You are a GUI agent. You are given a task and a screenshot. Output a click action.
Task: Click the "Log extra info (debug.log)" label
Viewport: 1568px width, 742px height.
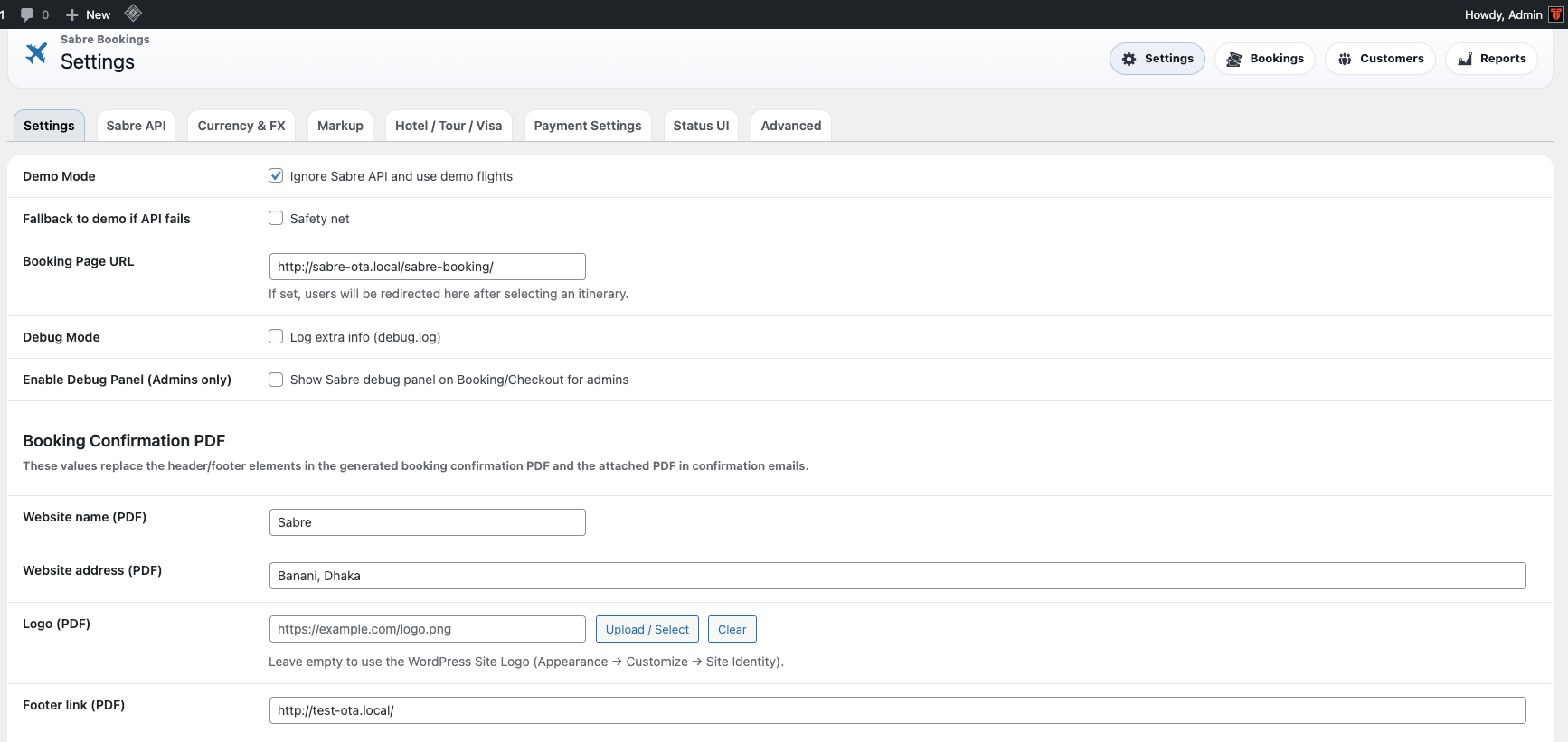[365, 337]
